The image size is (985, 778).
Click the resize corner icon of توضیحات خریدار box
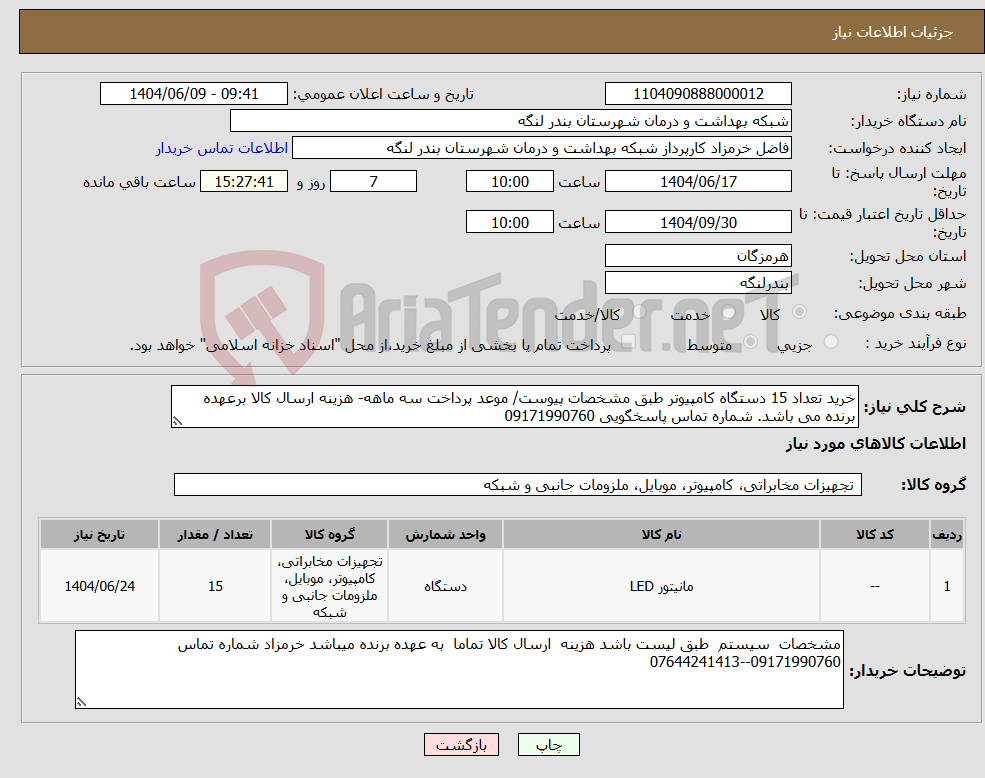point(80,703)
